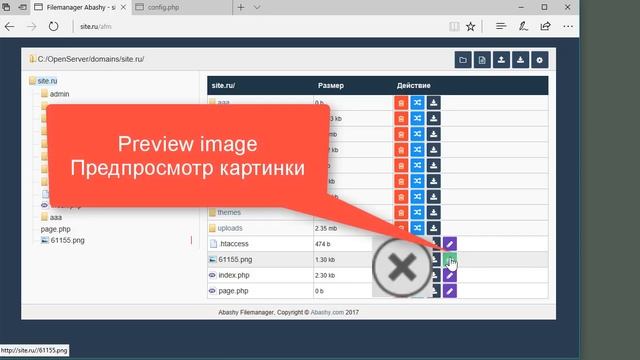This screenshot has height=360, width=640.
Task: Open the browser Hub icon
Action: (x=501, y=27)
